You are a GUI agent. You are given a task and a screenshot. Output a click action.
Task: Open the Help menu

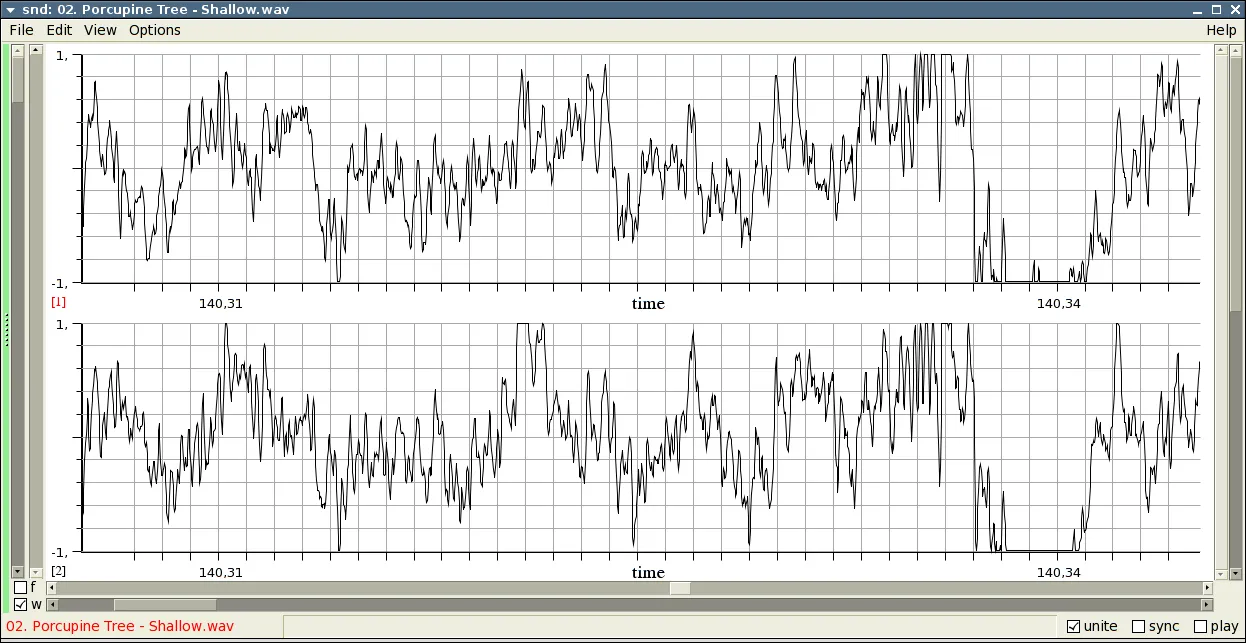(x=1220, y=30)
